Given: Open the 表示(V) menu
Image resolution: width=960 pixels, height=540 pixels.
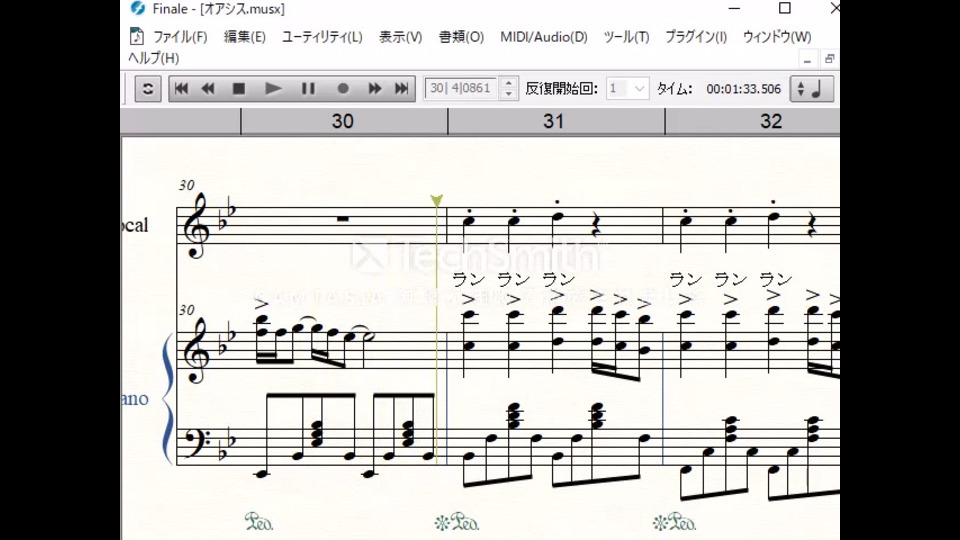Looking at the screenshot, I should (x=400, y=37).
